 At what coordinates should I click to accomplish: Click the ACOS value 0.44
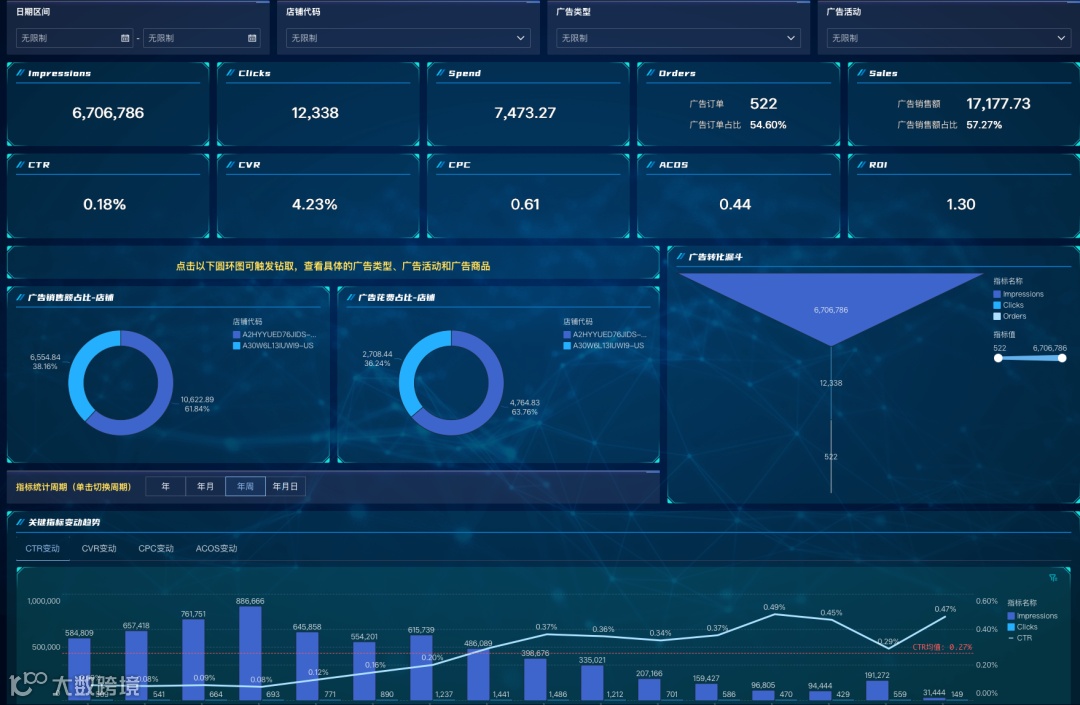pyautogui.click(x=735, y=204)
